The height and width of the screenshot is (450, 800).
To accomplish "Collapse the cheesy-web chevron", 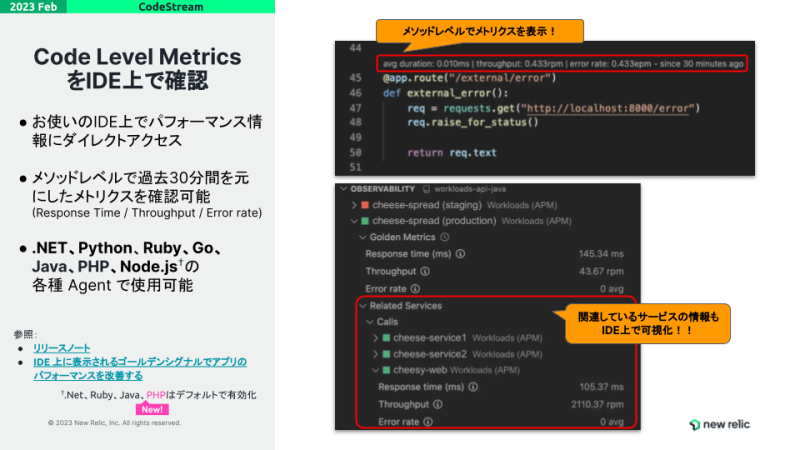I will (x=376, y=370).
